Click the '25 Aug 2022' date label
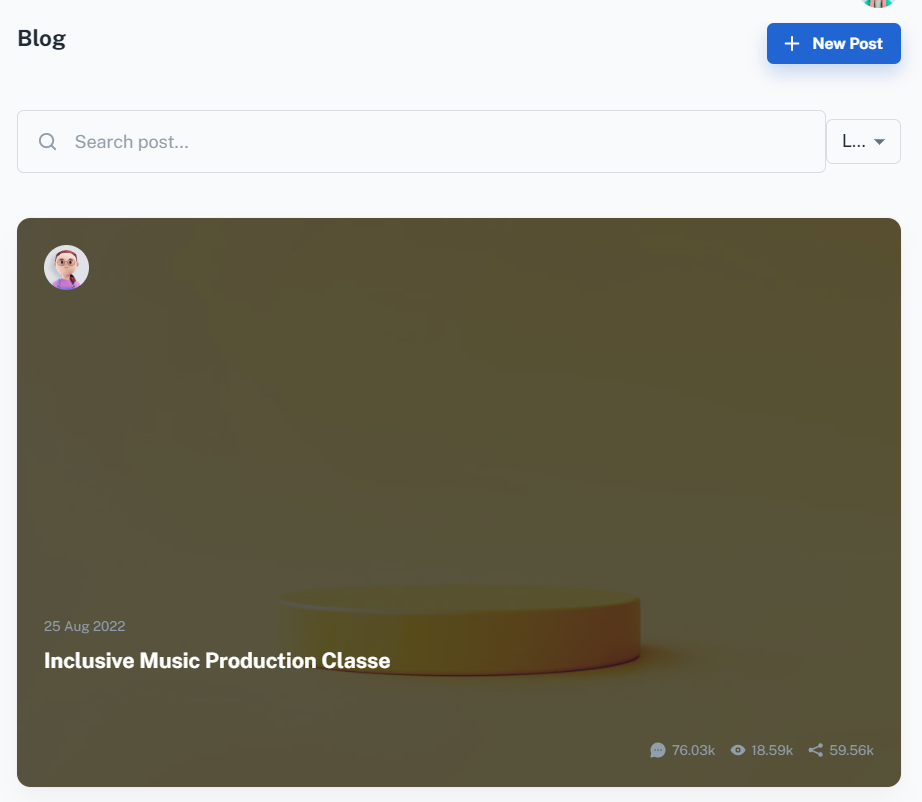The image size is (922, 802). tap(85, 626)
